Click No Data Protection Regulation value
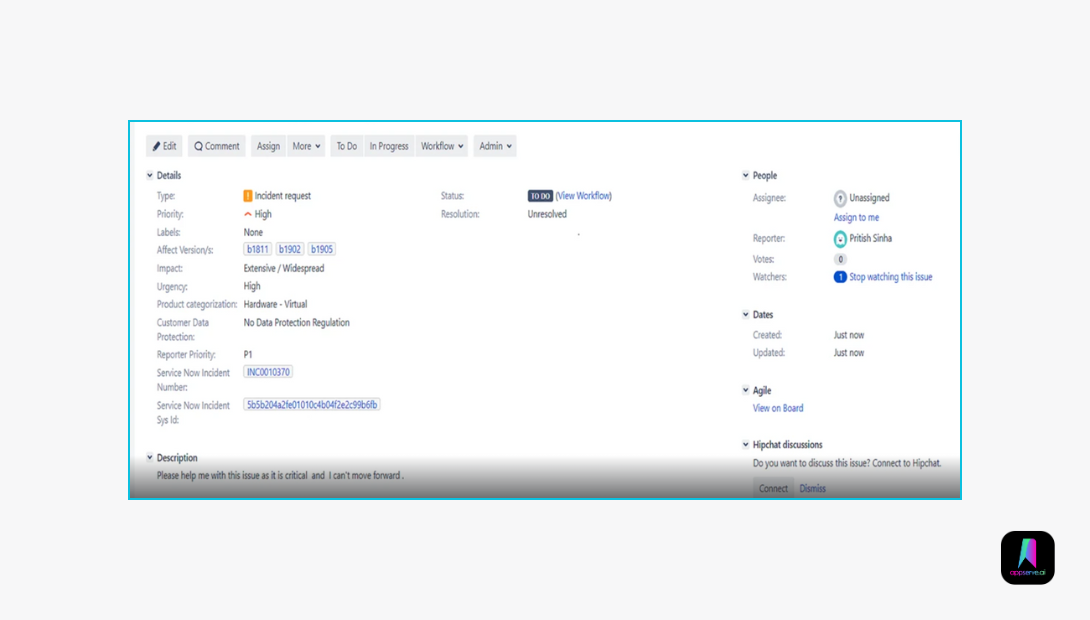Screen dimensions: 1090x620 pos(296,323)
